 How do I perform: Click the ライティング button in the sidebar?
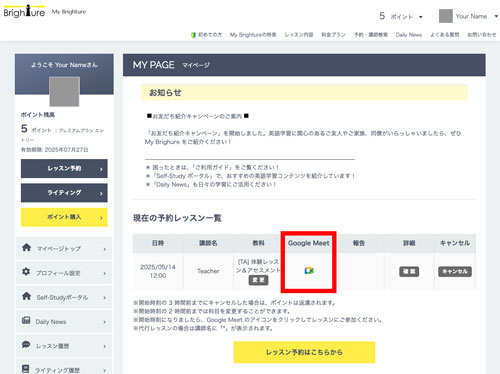tap(64, 193)
